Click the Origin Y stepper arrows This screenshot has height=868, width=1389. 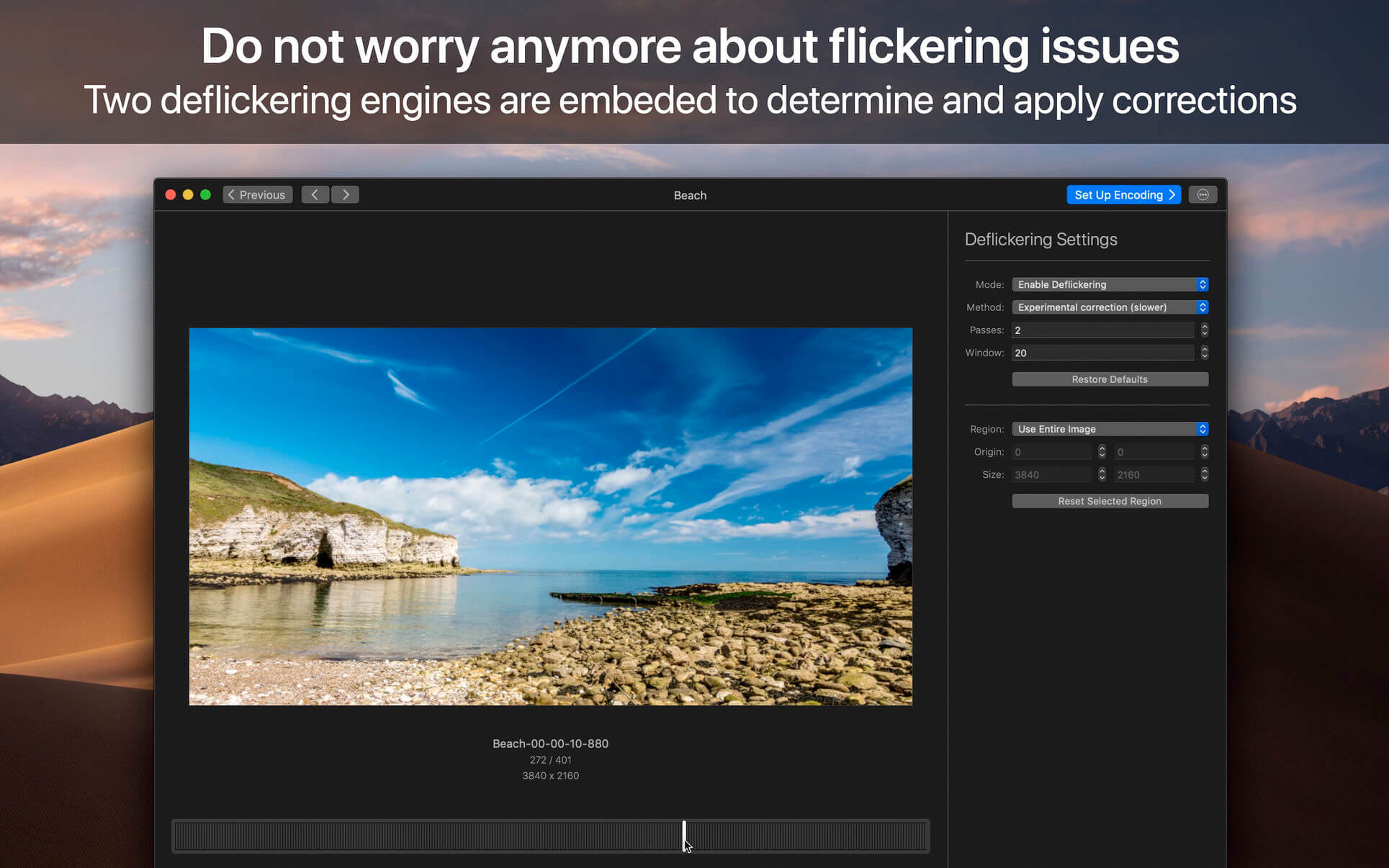[1204, 452]
